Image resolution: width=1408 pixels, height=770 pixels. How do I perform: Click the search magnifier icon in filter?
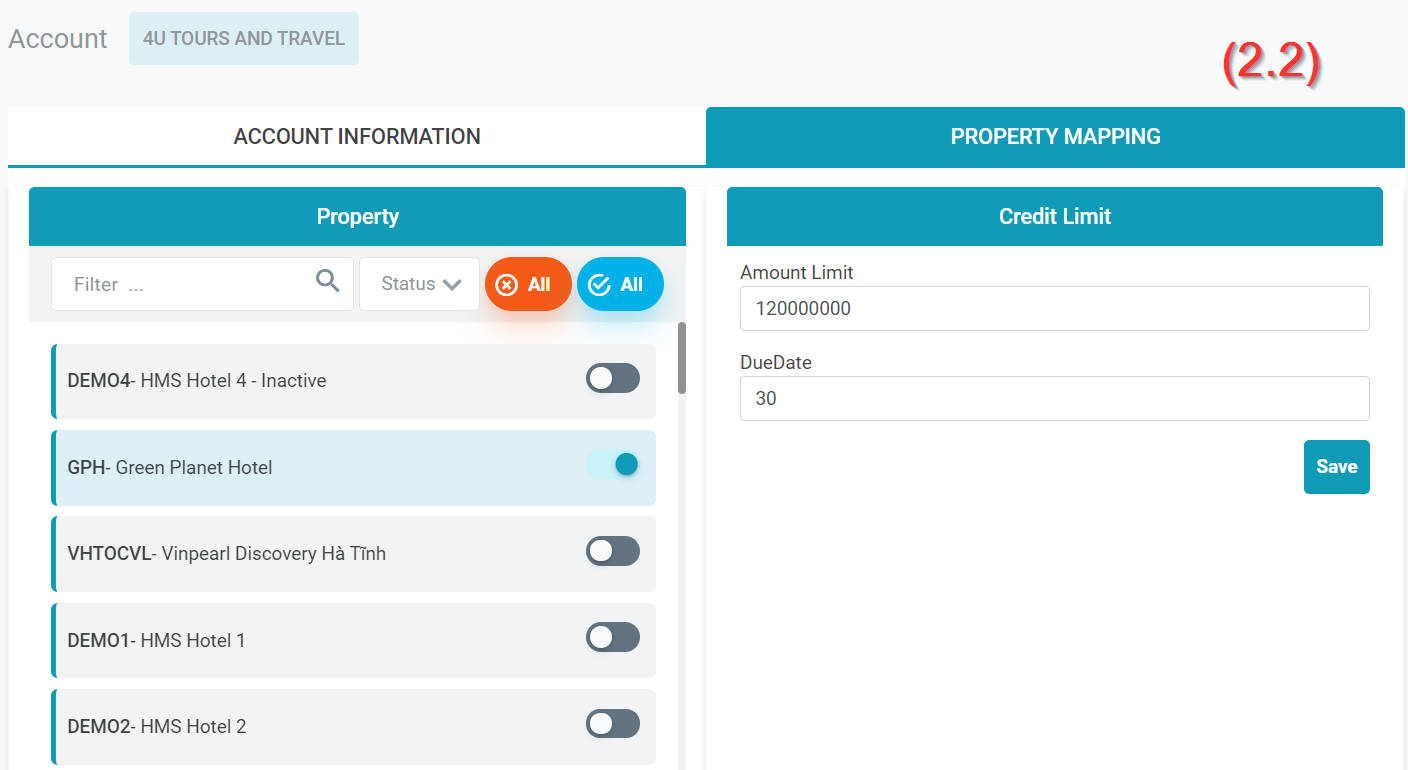click(327, 281)
